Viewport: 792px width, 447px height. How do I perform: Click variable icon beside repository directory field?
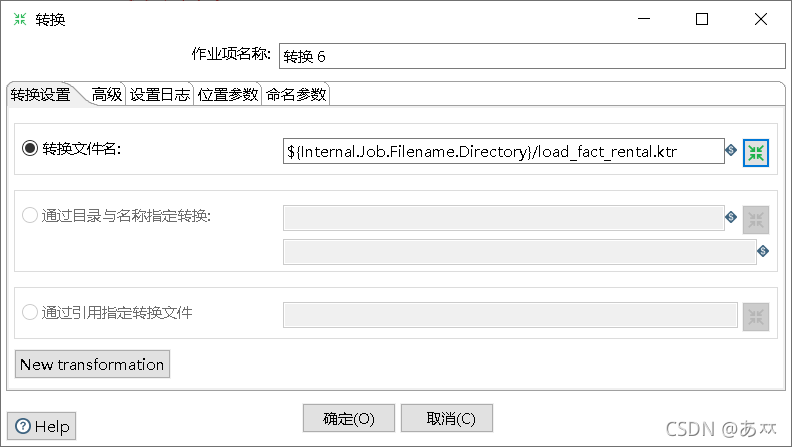click(731, 217)
